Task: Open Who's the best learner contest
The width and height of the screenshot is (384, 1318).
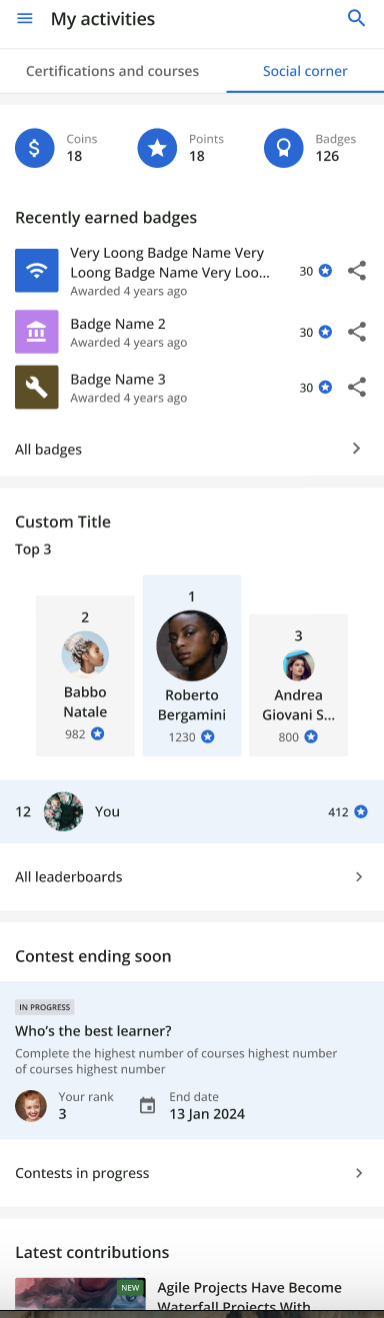Action: coord(192,1060)
